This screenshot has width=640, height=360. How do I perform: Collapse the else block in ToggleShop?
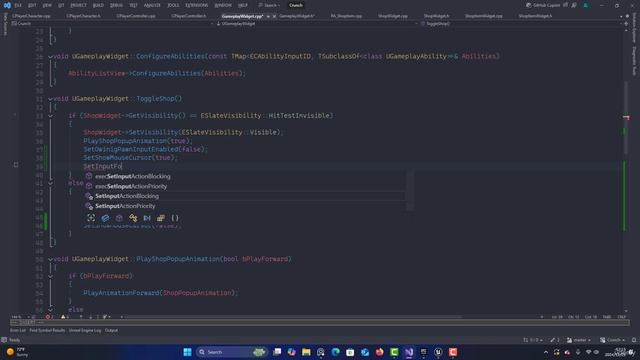50,183
